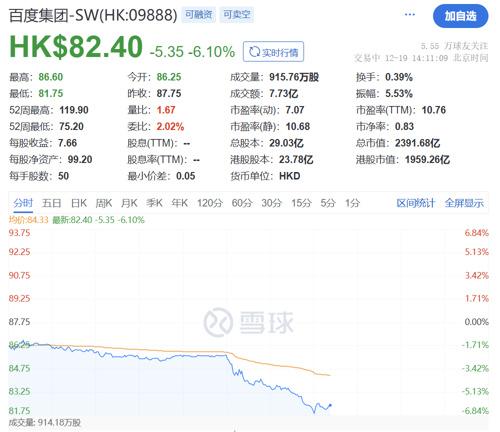Click the 可融资 tag
This screenshot has height=432, width=500.
pyautogui.click(x=199, y=15)
